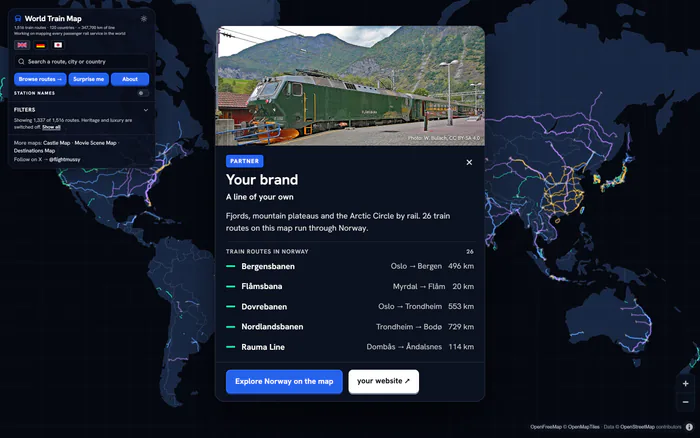Viewport: 700px width, 438px height.
Task: Click the 496 km distance value
Action: click(461, 266)
